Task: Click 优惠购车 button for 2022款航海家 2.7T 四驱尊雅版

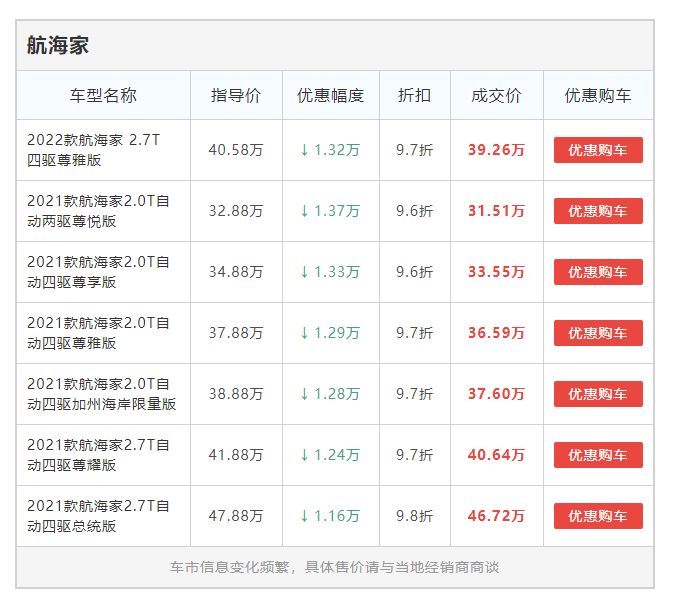Action: coord(598,150)
